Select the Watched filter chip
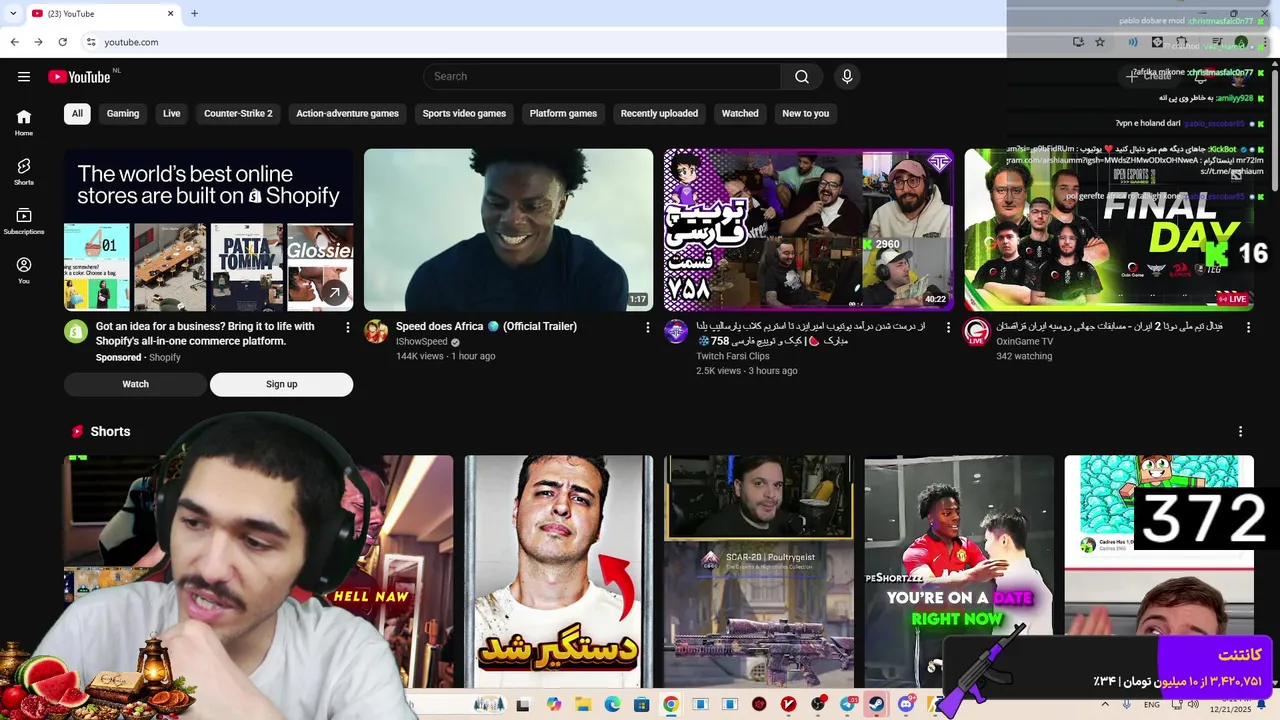The image size is (1280, 720). point(740,114)
